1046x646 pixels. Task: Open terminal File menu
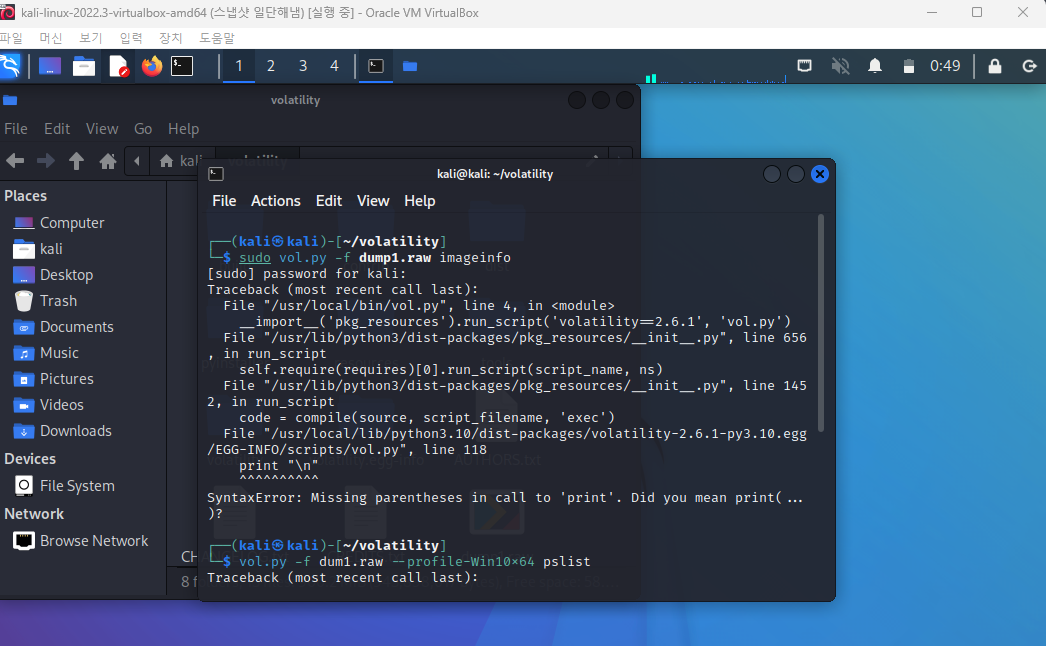click(224, 201)
